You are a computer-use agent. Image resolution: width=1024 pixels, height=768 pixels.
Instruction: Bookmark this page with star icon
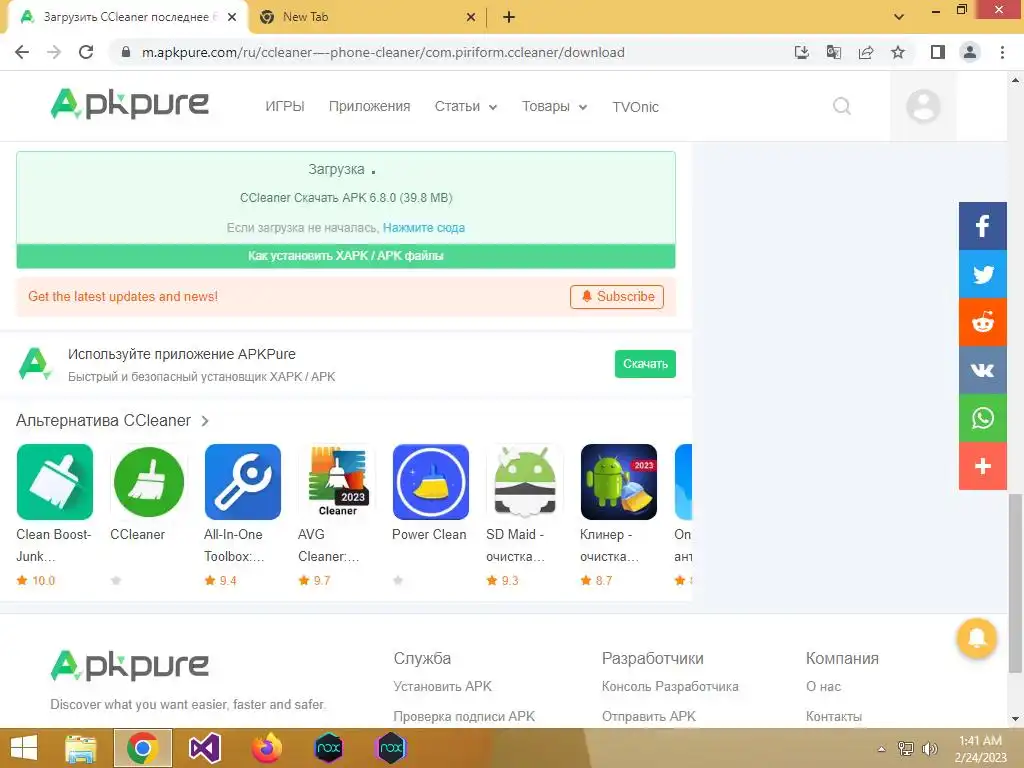pyautogui.click(x=898, y=52)
